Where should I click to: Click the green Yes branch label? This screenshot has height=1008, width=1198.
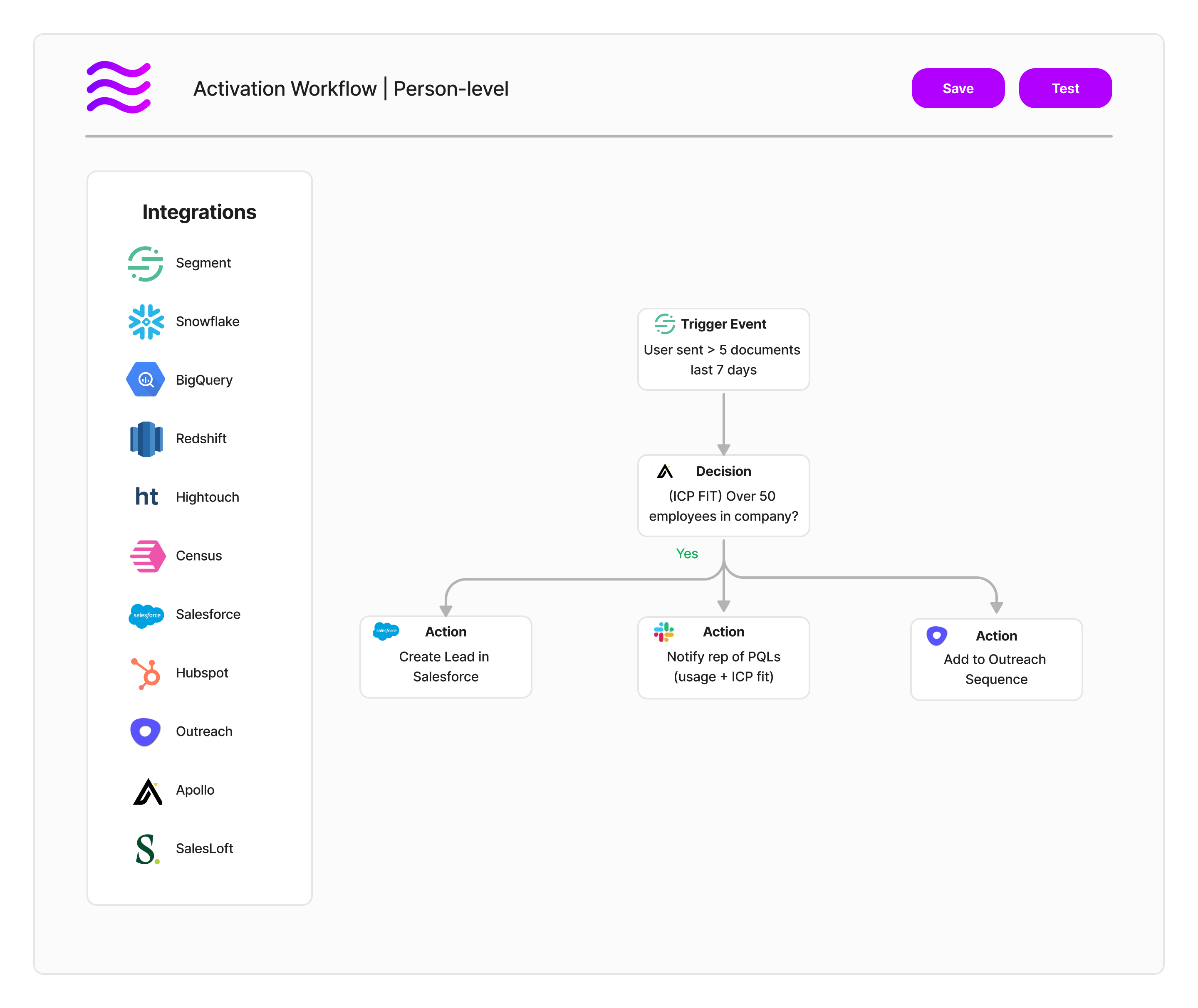686,554
